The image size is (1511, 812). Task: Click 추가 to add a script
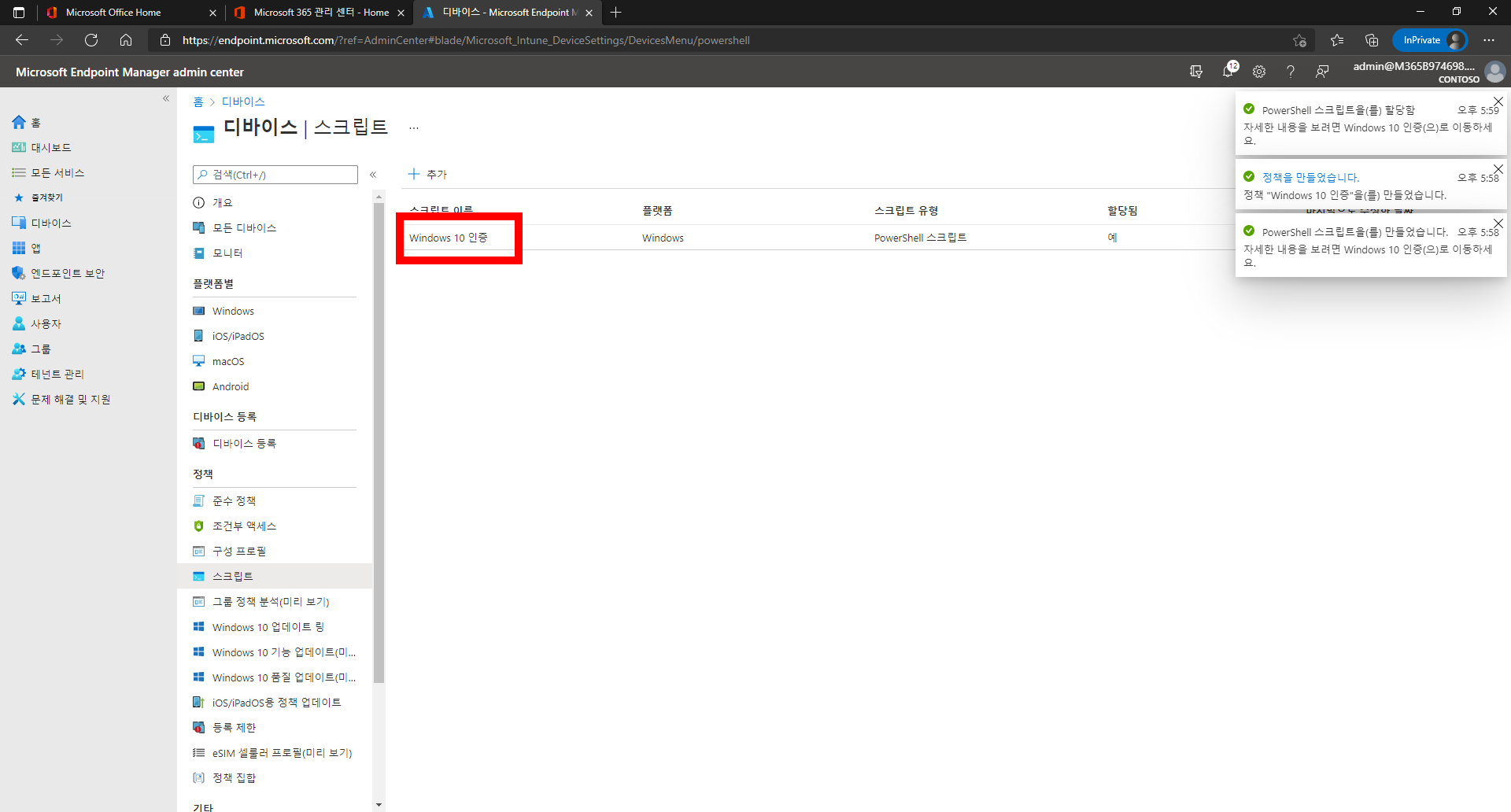[x=427, y=175]
